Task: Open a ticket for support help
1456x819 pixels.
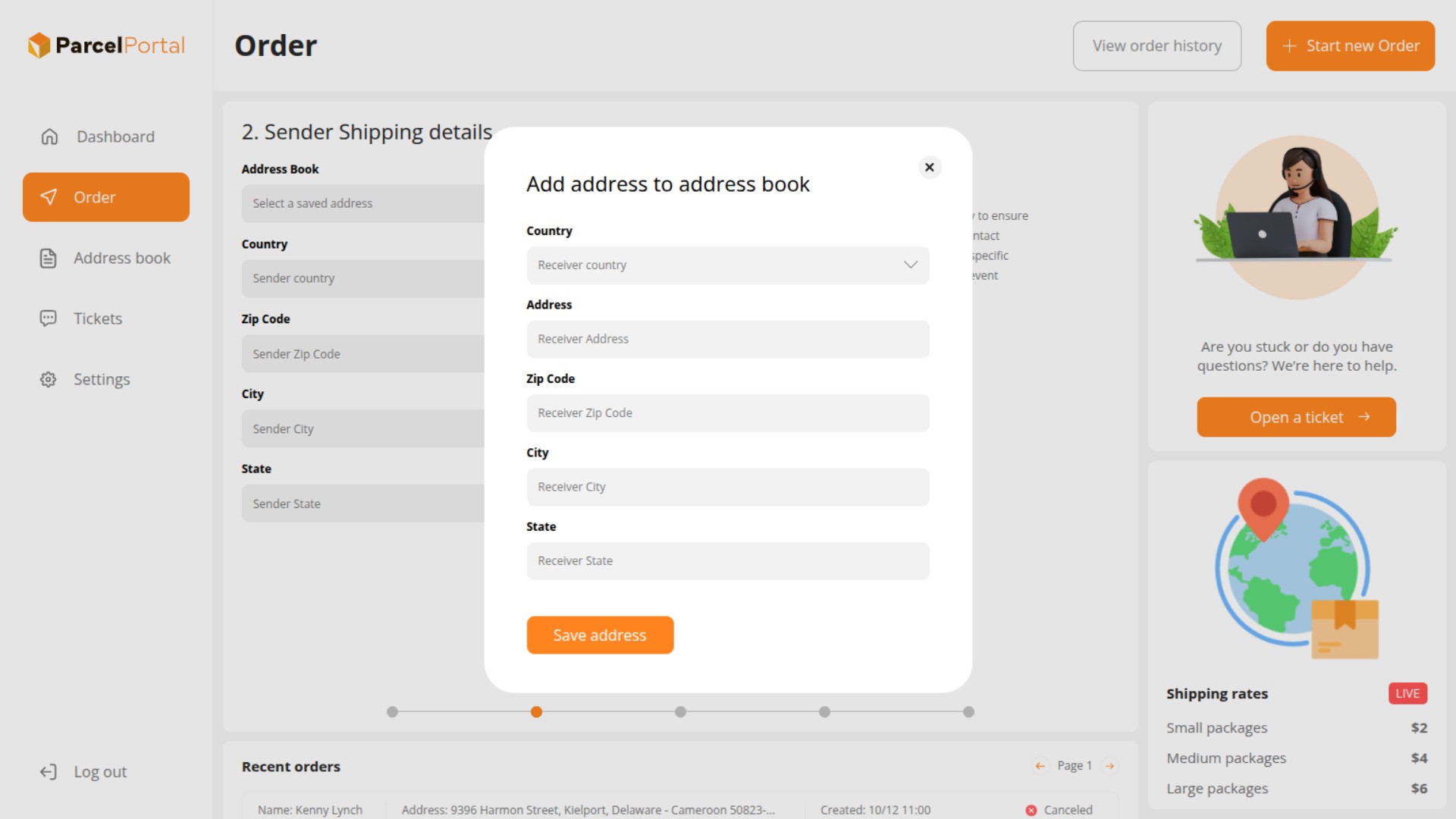Action: (x=1296, y=417)
